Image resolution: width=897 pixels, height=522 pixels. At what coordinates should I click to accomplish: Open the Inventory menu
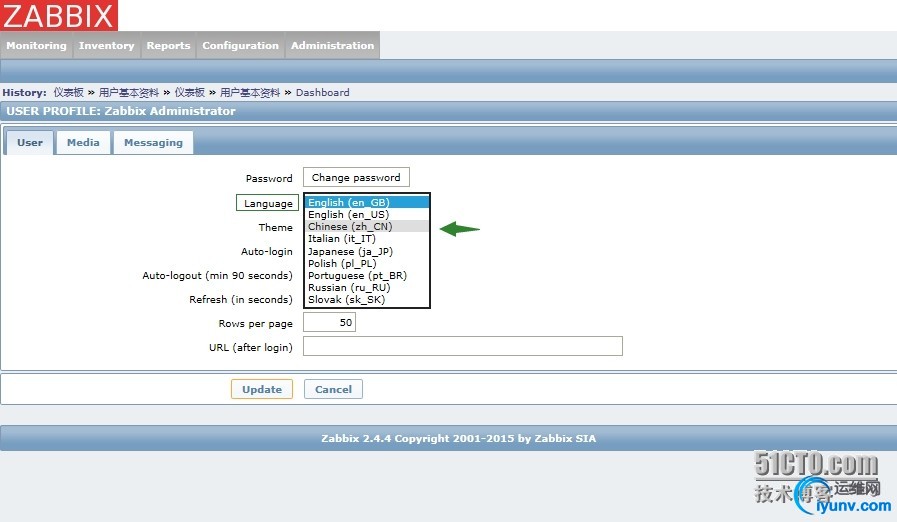pyautogui.click(x=106, y=45)
